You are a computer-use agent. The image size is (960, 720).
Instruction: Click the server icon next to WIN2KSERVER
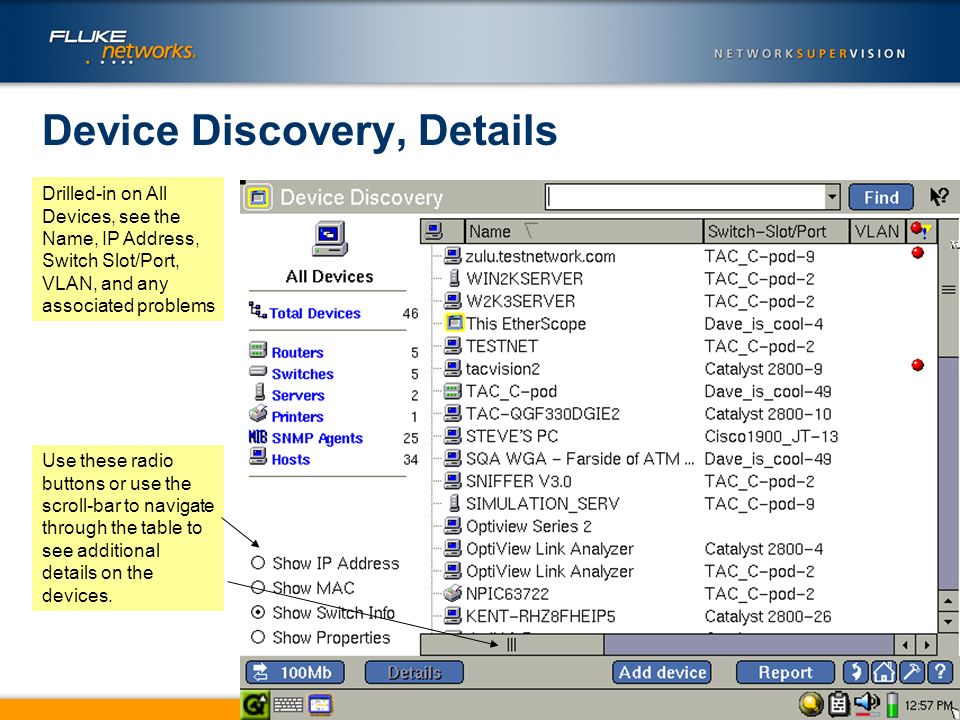[x=454, y=278]
